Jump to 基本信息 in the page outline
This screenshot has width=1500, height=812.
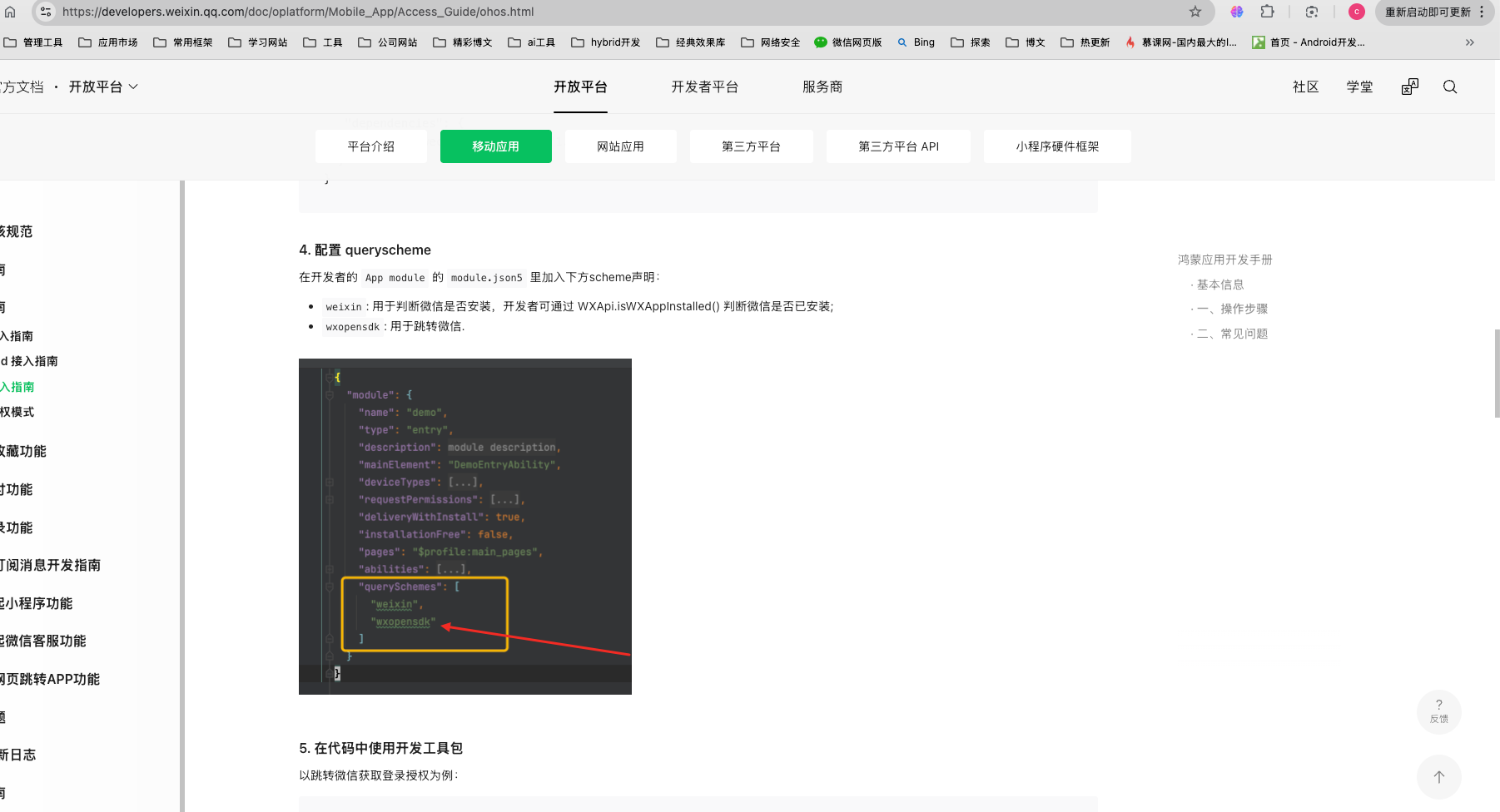(1220, 285)
